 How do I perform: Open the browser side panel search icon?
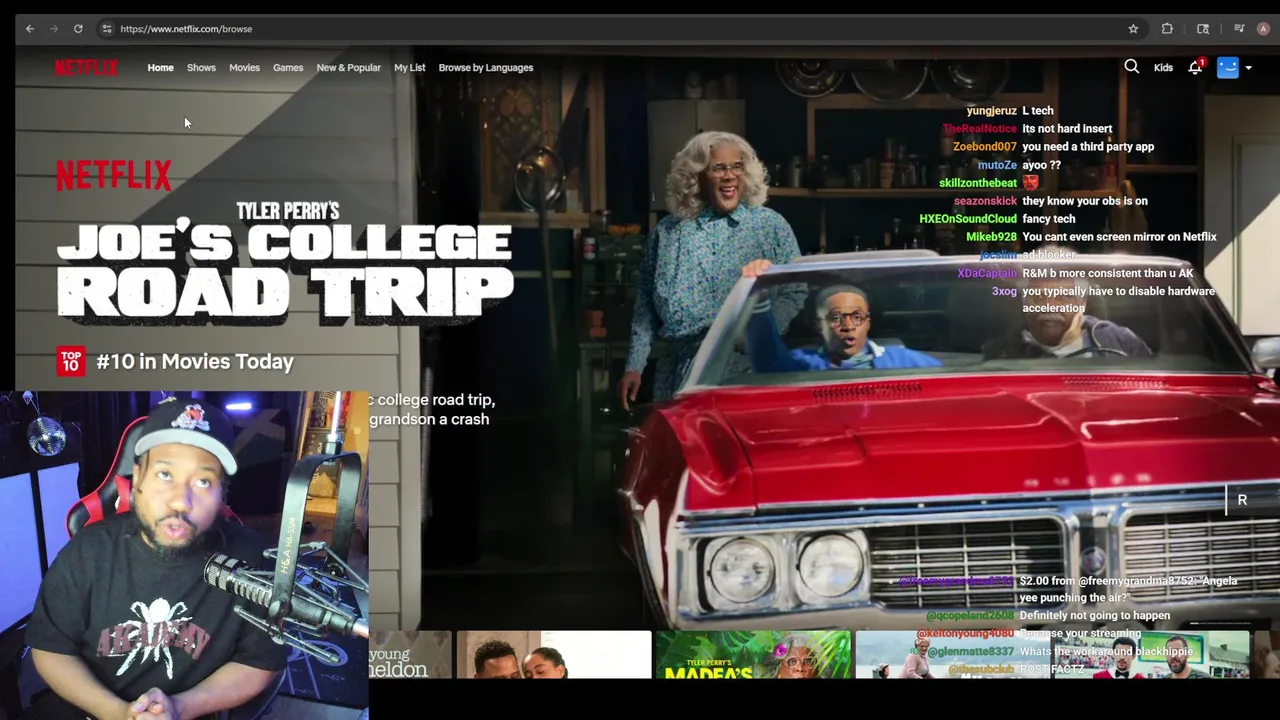click(1203, 29)
